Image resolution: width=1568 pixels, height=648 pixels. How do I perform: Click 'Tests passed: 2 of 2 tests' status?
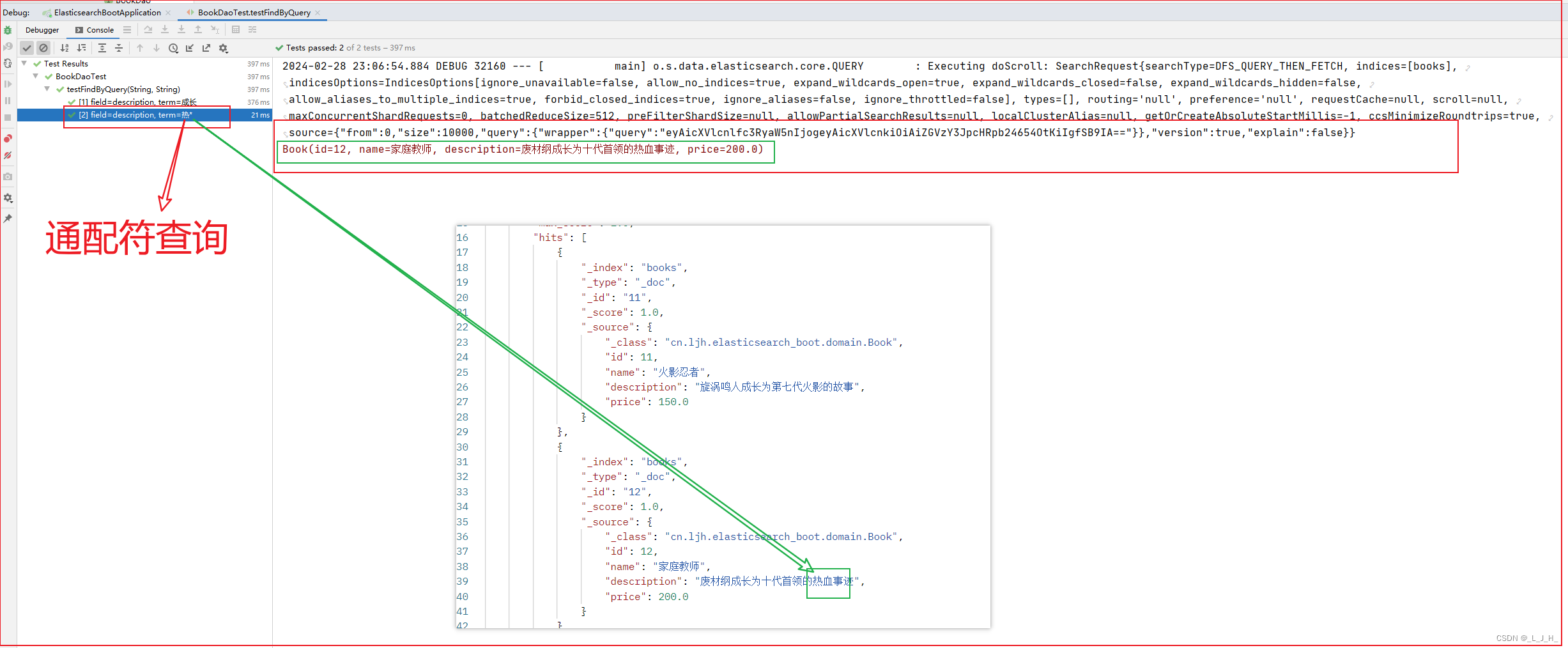[x=345, y=48]
